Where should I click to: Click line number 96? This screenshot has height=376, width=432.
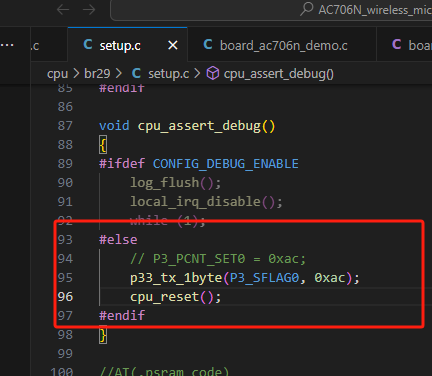pos(65,296)
